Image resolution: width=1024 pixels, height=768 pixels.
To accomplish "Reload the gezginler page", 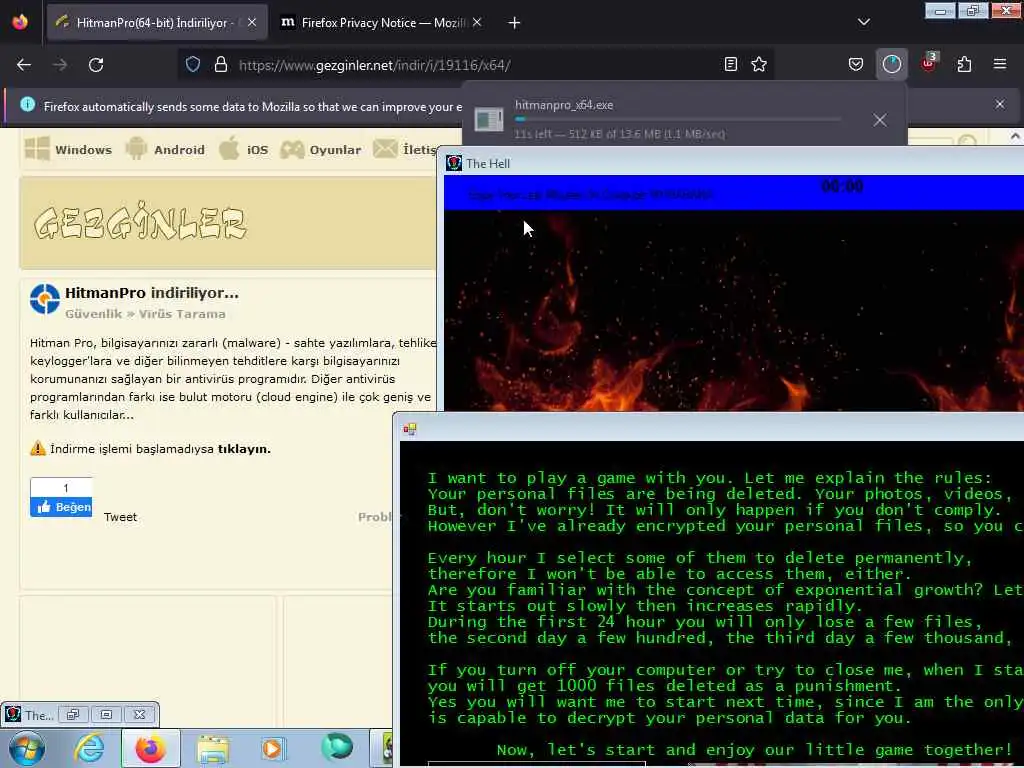I will tap(96, 65).
